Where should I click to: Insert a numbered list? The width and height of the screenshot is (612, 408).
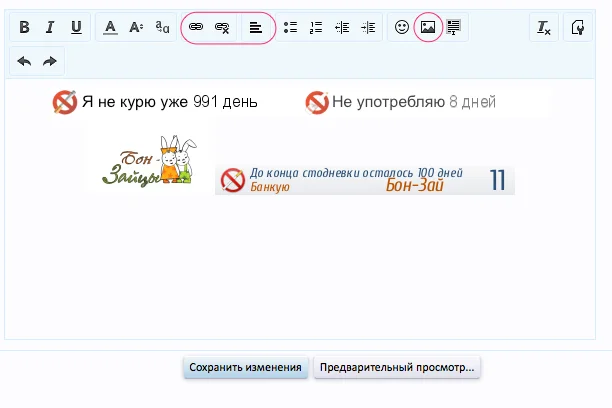tap(317, 28)
